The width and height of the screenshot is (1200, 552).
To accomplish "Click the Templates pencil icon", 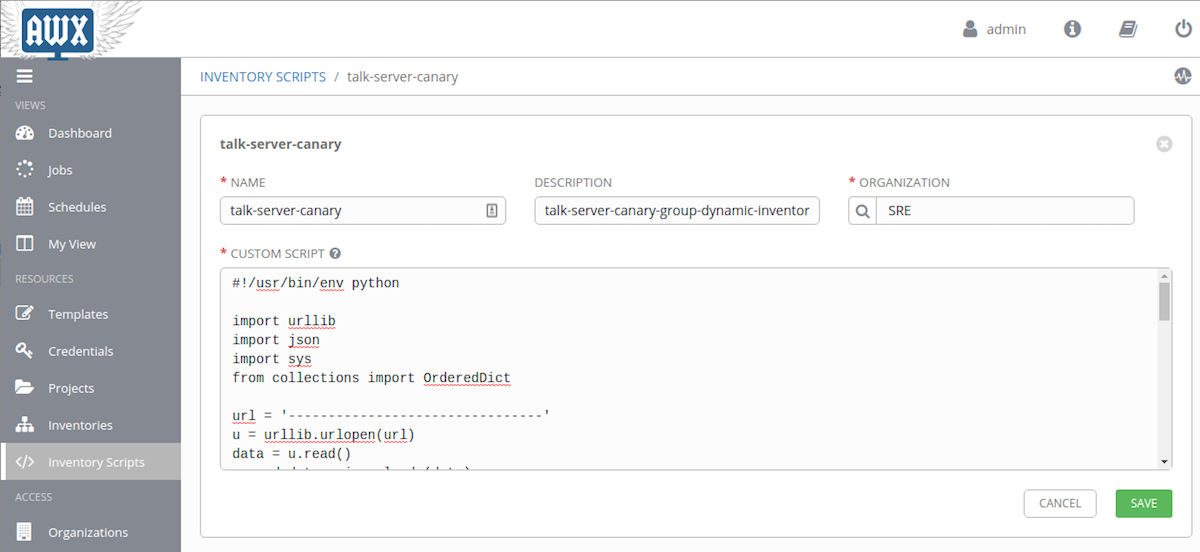I will 25,314.
